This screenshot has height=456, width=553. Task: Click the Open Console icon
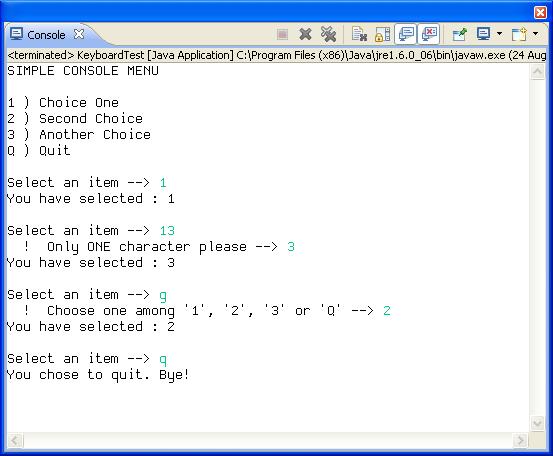coord(519,34)
